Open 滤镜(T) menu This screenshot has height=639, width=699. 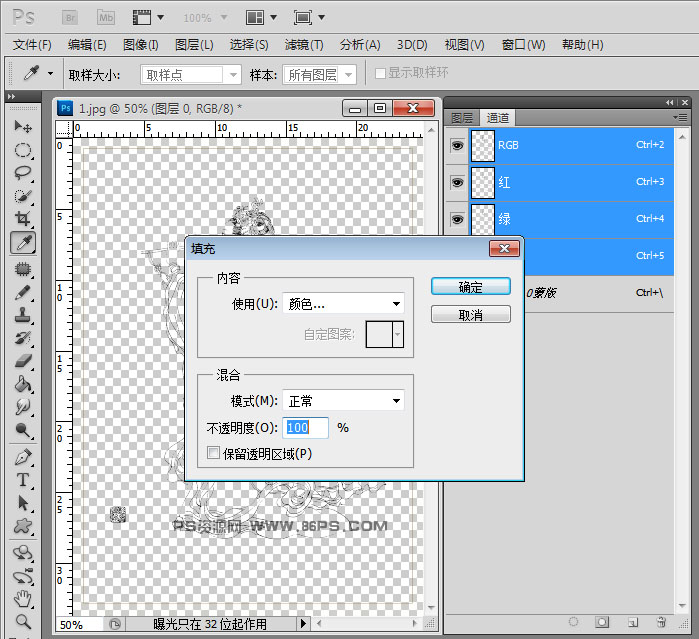pyautogui.click(x=304, y=45)
